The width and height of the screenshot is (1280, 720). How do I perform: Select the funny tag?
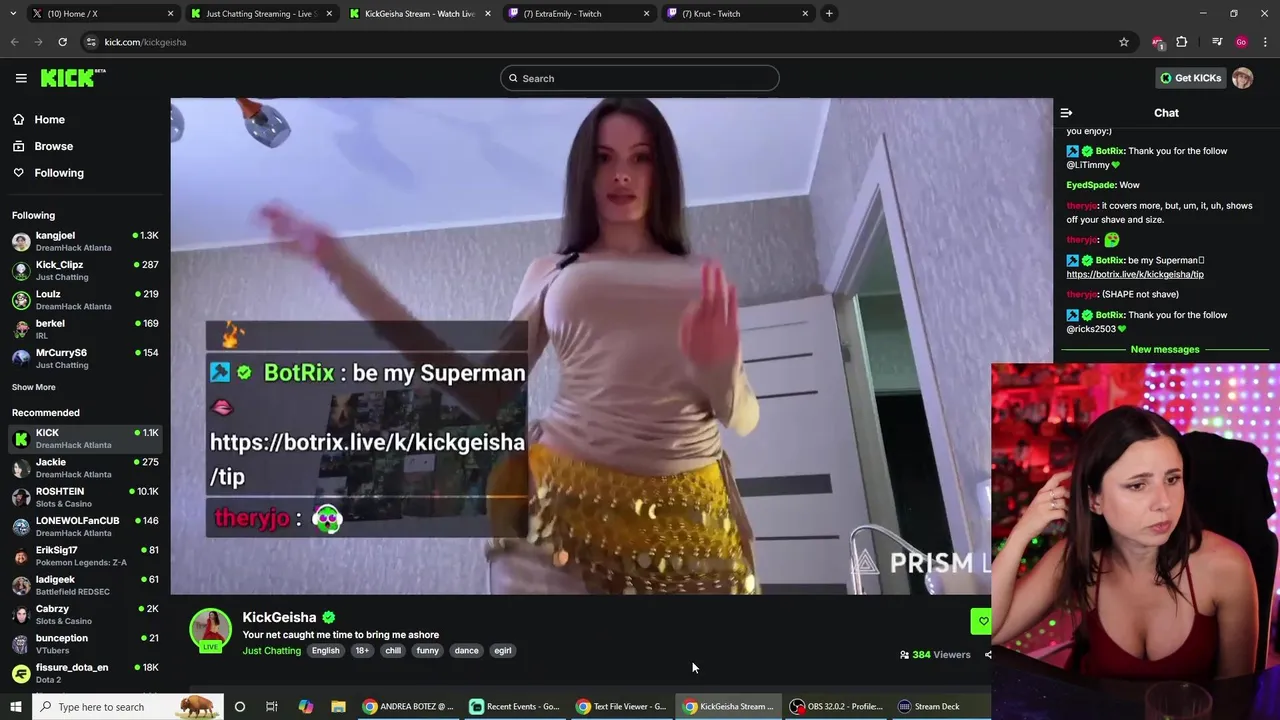point(428,650)
